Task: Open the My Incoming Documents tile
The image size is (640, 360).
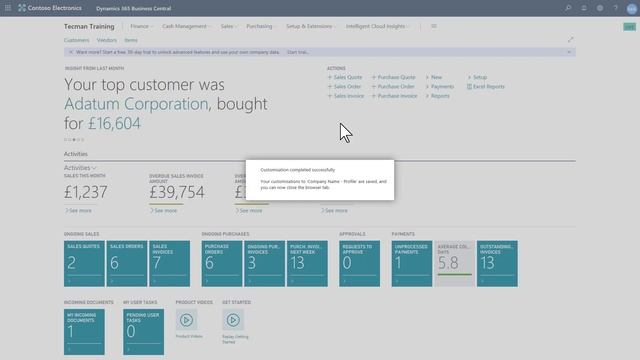Action: 84,332
